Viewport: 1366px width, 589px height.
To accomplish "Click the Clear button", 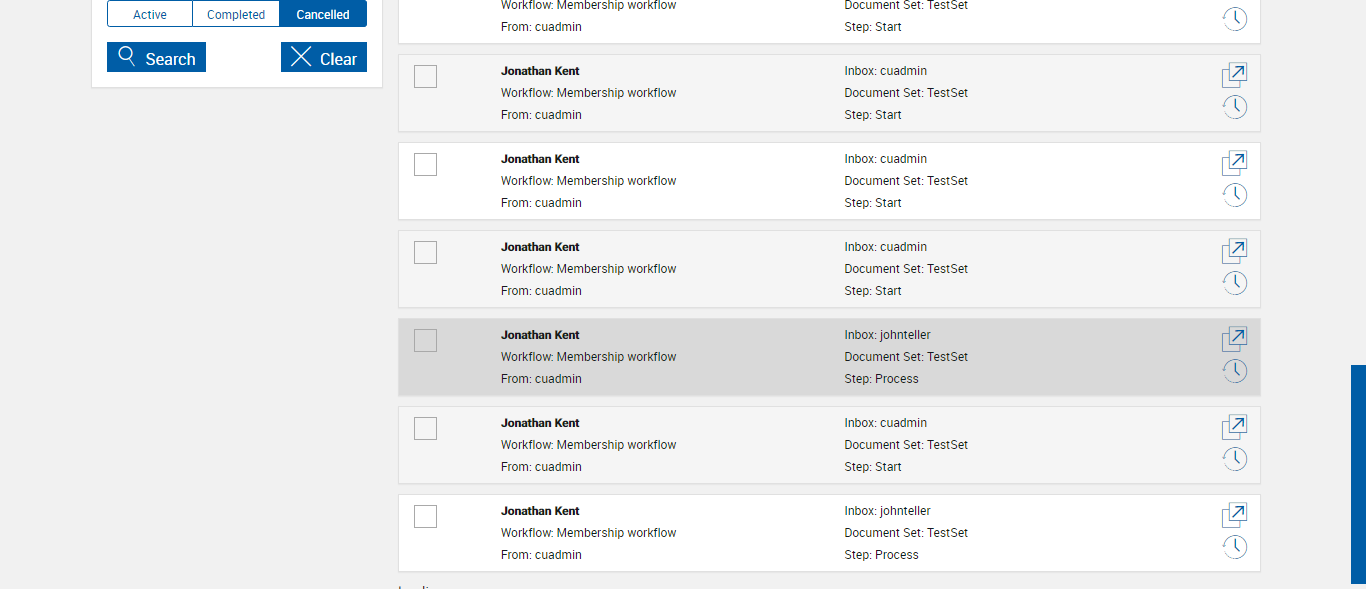I will point(324,58).
